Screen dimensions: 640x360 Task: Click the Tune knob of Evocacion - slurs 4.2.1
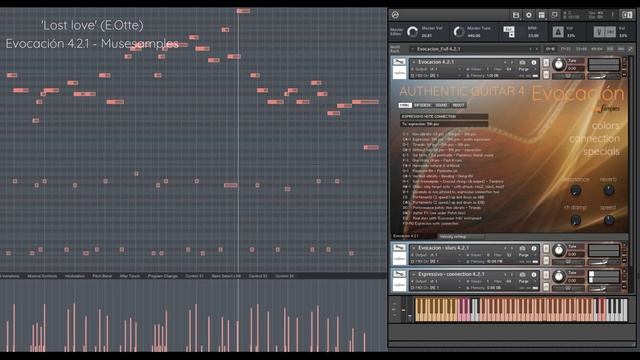(x=559, y=250)
